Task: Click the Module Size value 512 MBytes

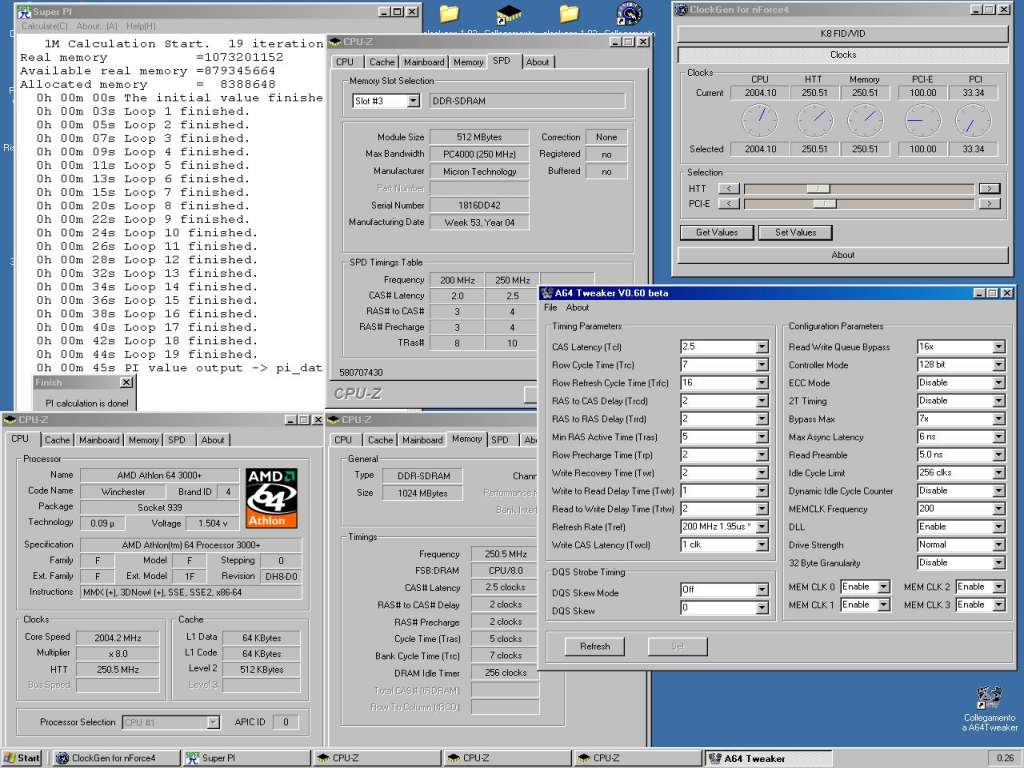Action: pos(479,138)
